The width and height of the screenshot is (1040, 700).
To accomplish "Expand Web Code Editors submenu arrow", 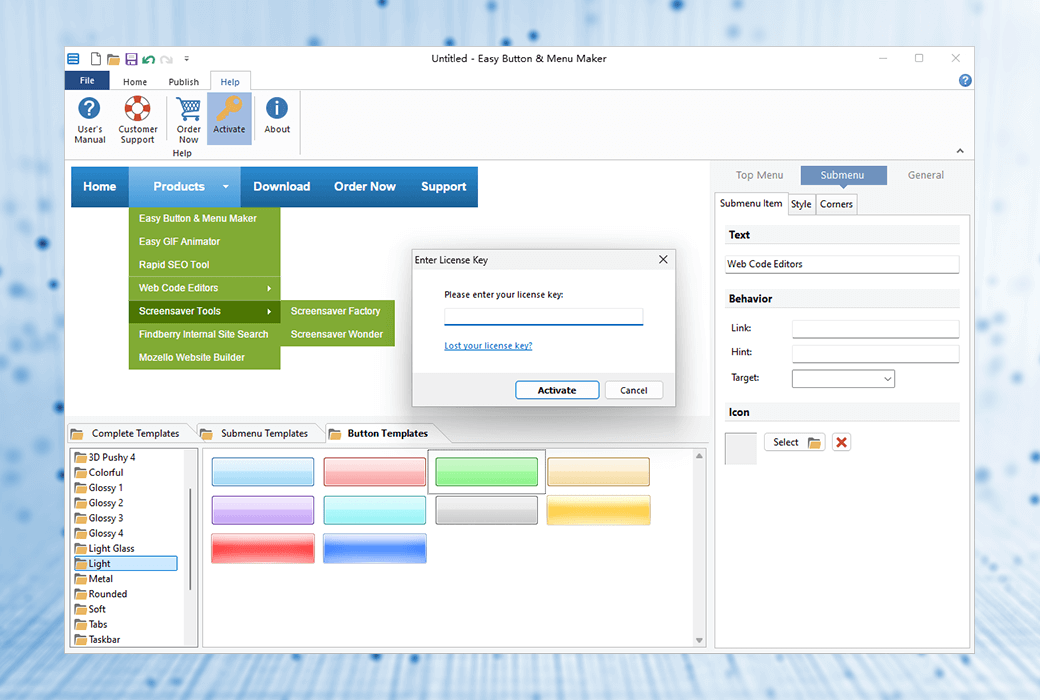I will (x=269, y=289).
